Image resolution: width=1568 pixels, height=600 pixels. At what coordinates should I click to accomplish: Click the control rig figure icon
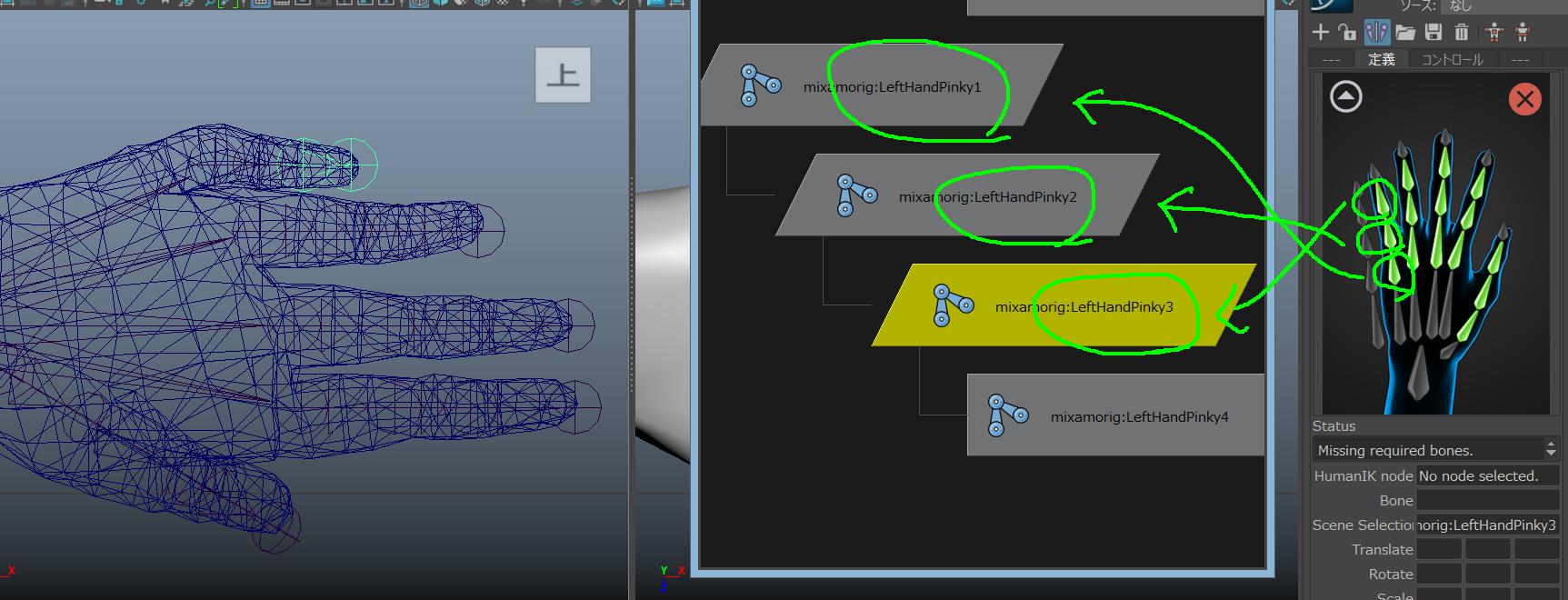1523,33
